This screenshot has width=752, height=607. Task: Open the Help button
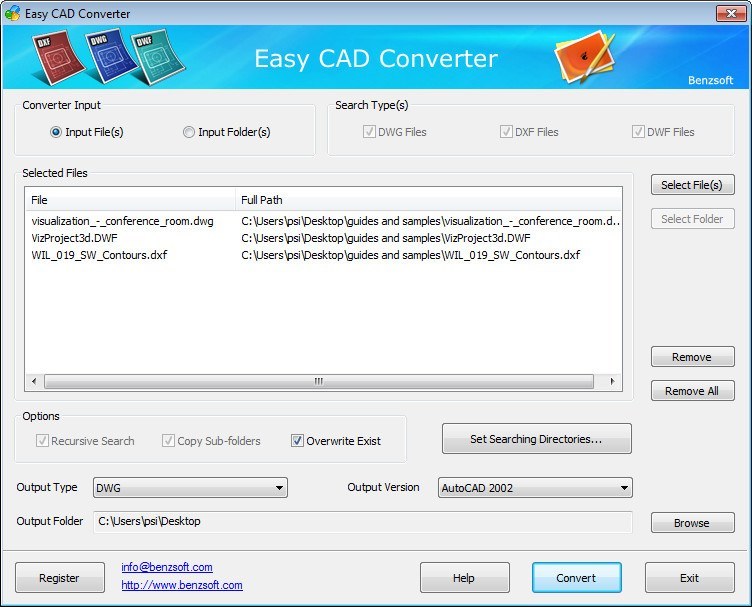(x=465, y=578)
